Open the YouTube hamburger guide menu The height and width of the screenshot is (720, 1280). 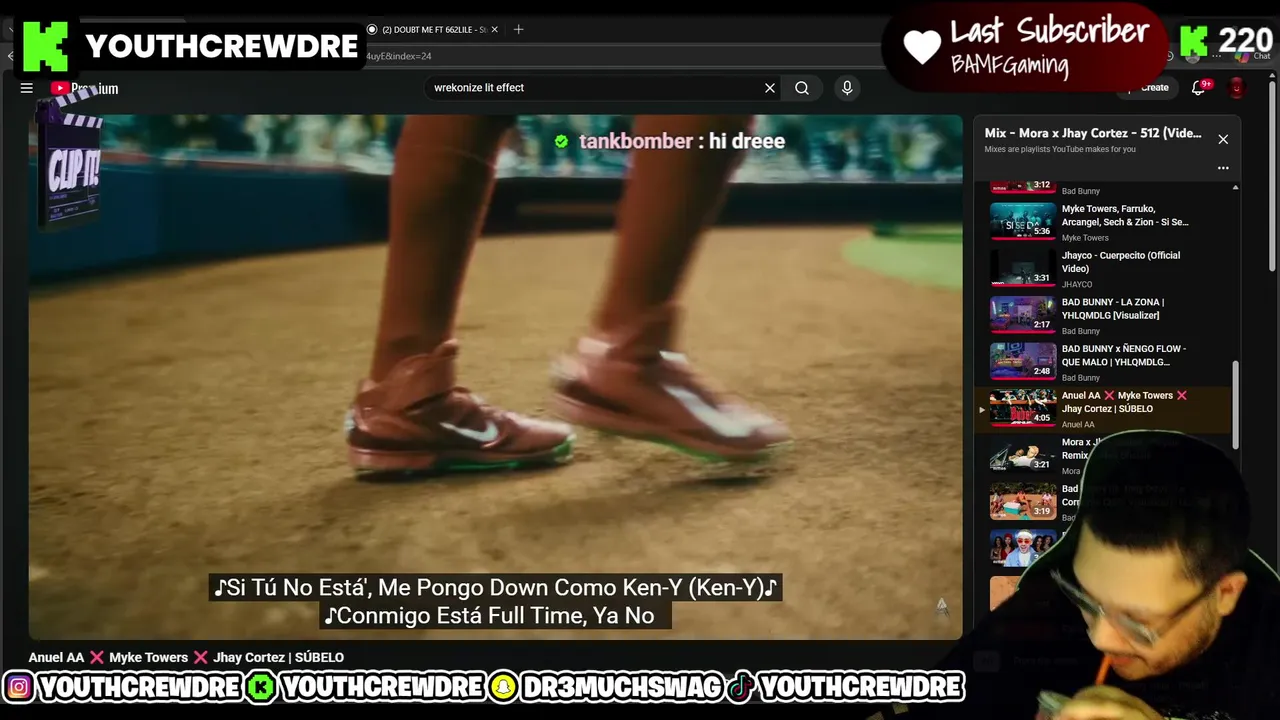27,88
